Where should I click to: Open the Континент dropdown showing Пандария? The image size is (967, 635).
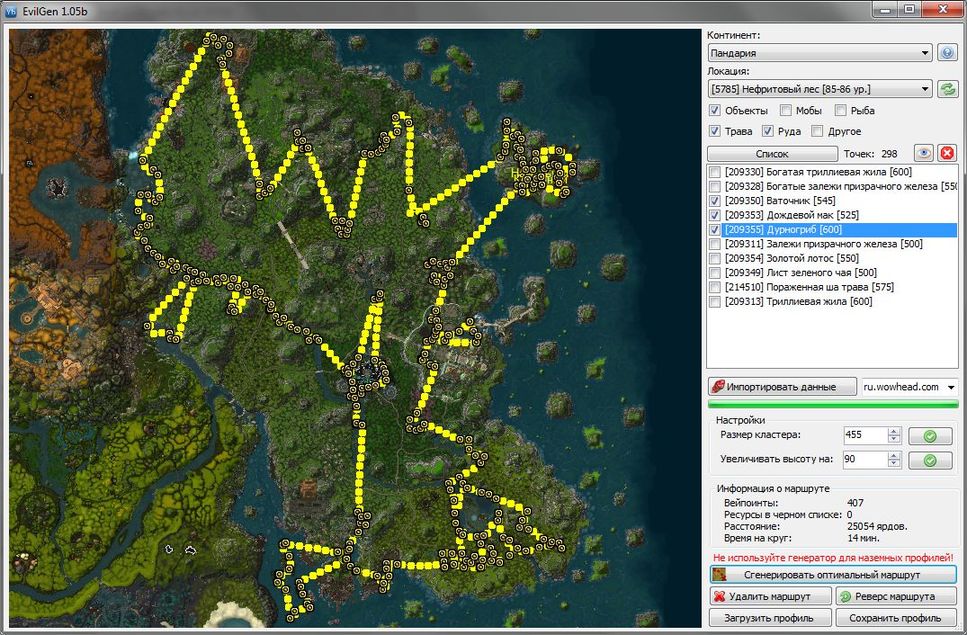pyautogui.click(x=819, y=53)
